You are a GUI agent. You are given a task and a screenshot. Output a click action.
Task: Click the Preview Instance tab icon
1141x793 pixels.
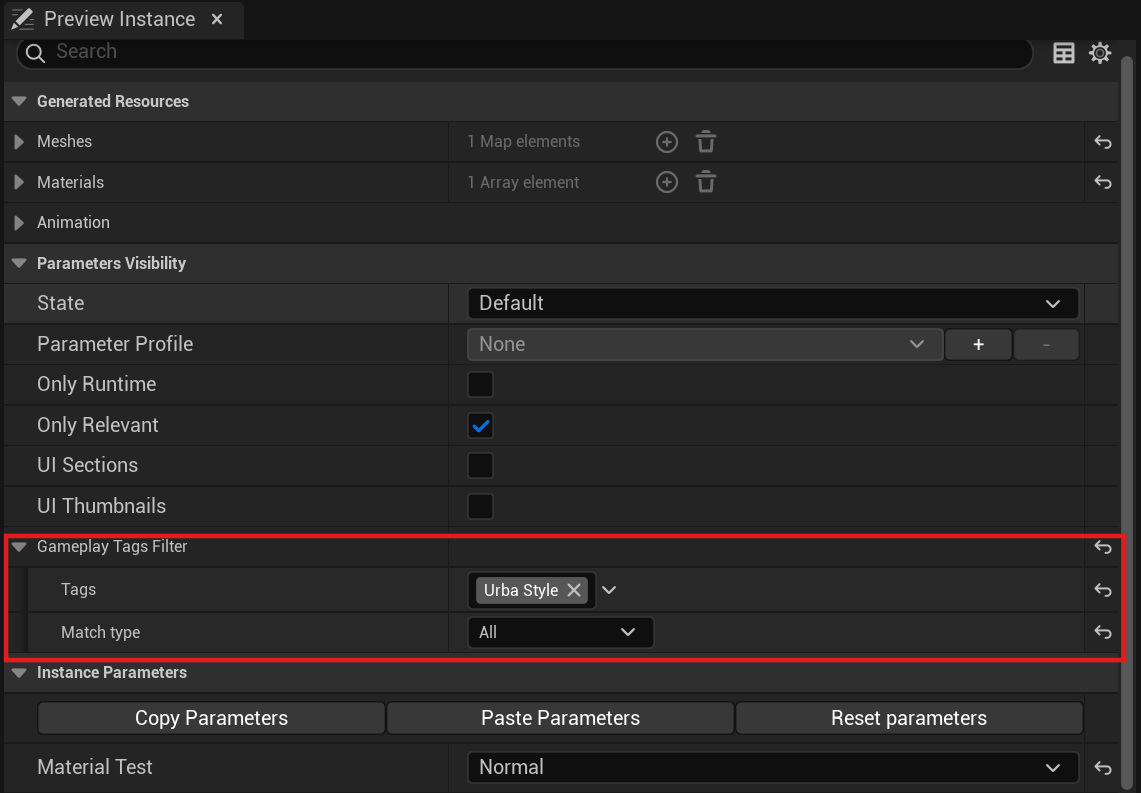tap(23, 19)
